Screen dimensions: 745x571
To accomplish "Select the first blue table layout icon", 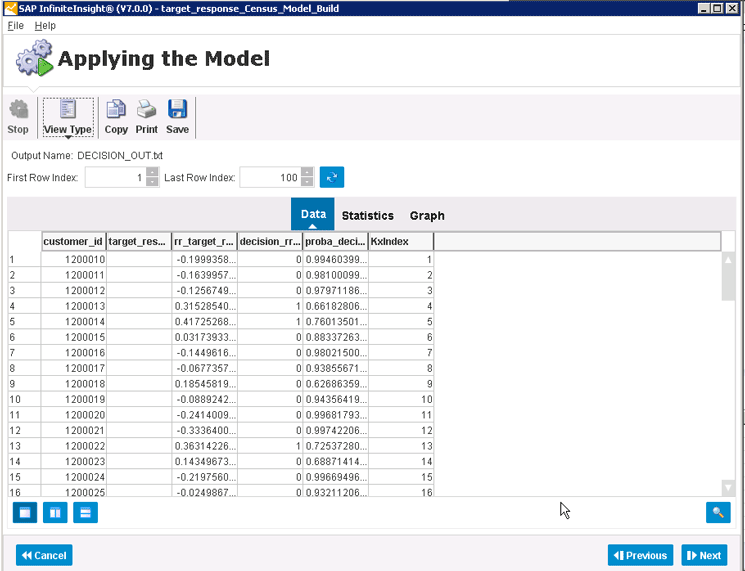I will [x=25, y=512].
